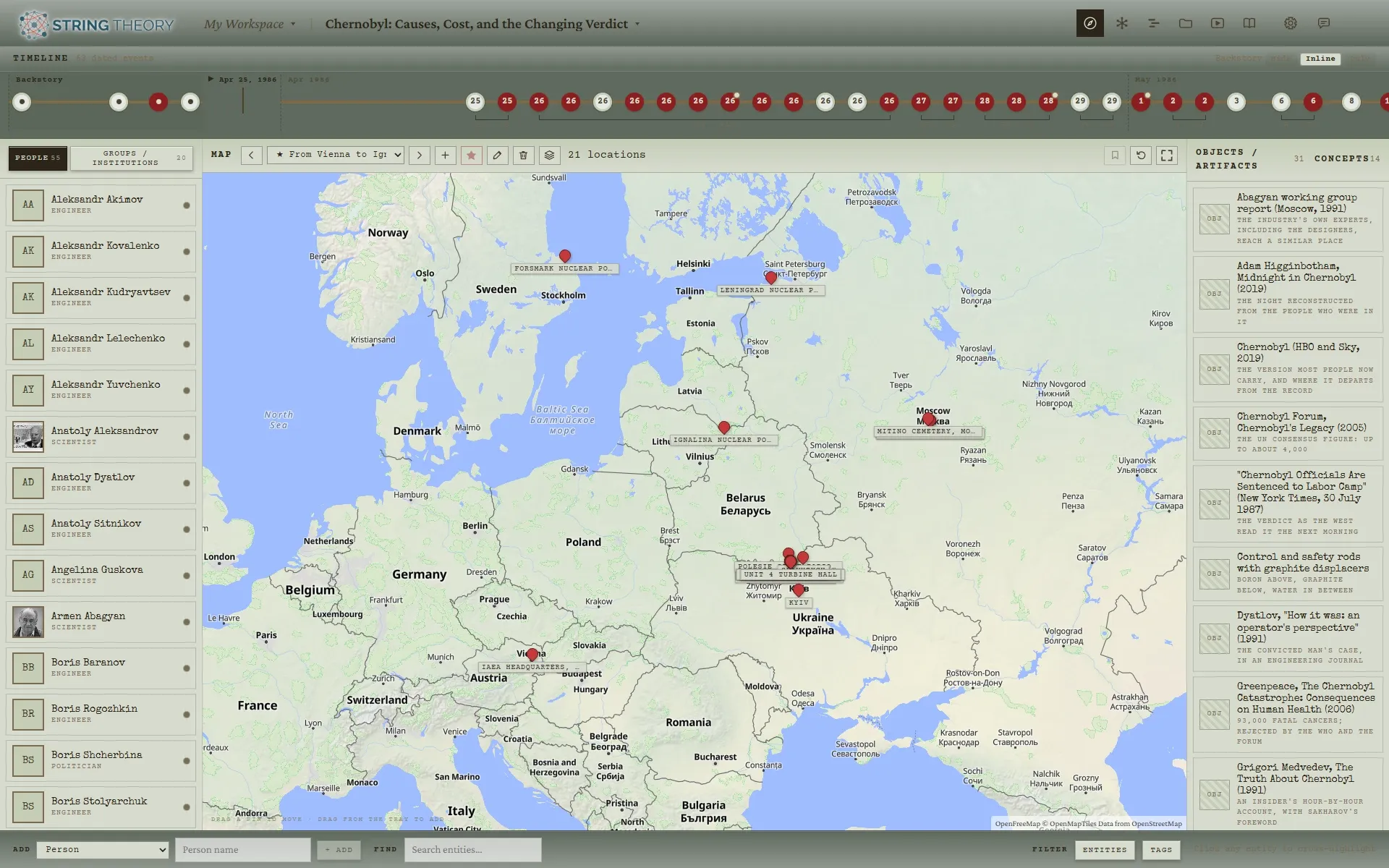Go to previous map view
Viewport: 1389px width, 868px height.
(251, 155)
